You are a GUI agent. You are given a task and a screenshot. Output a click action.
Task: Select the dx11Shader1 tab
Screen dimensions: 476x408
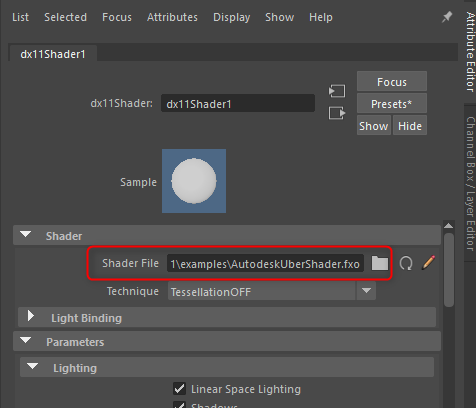pyautogui.click(x=53, y=54)
